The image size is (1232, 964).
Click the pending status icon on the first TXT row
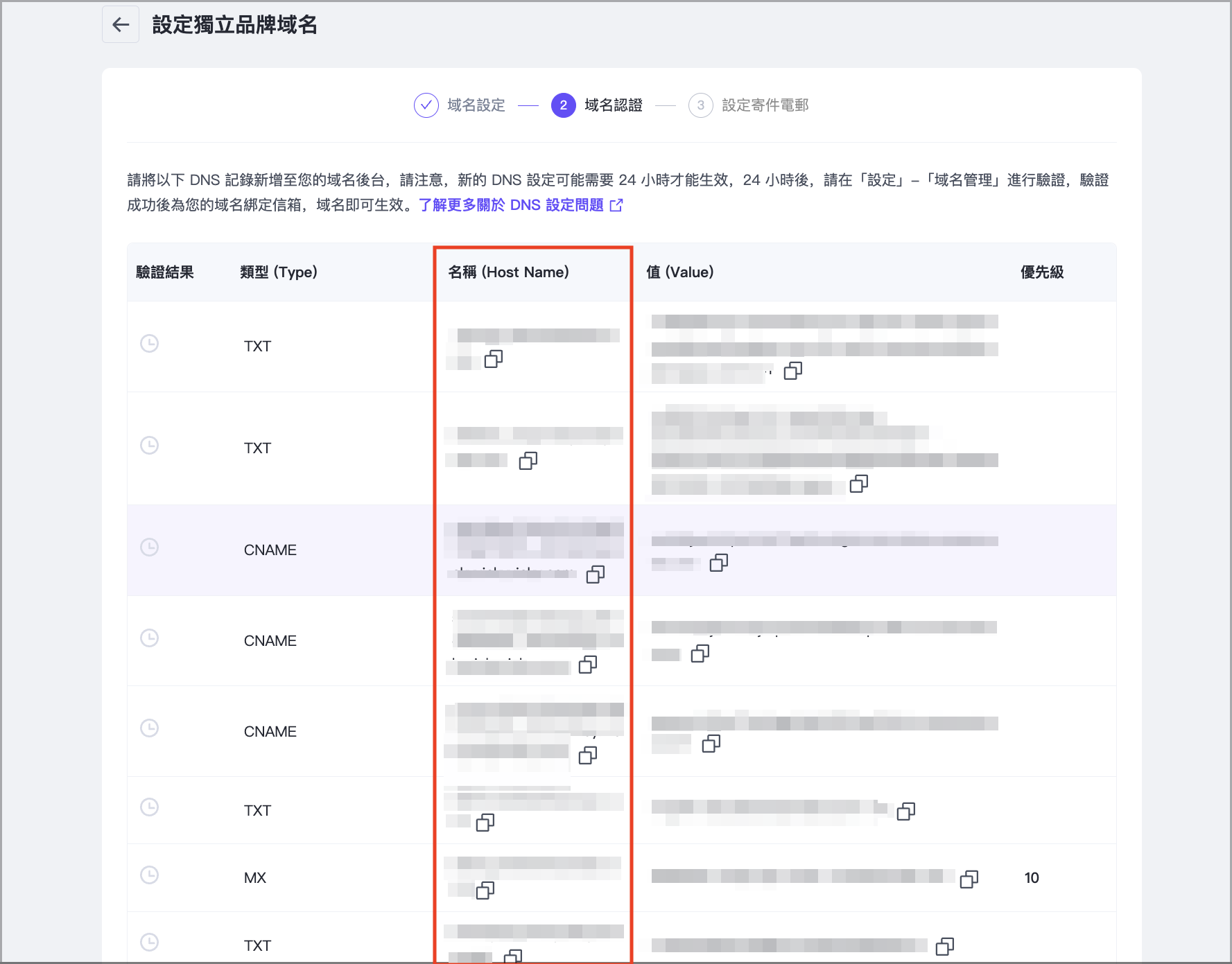coord(150,344)
